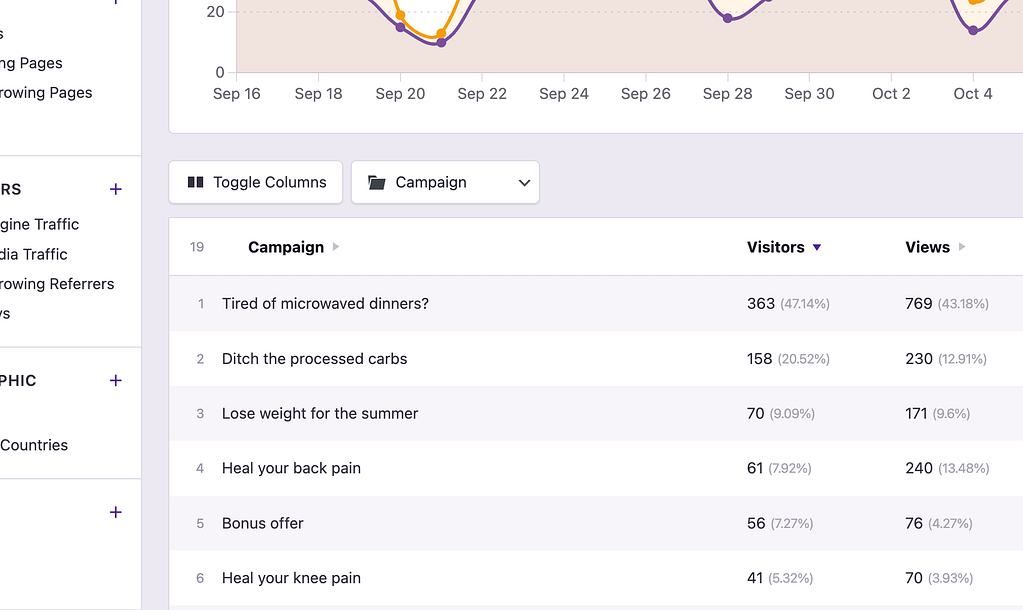1023x610 pixels.
Task: Click the plus icon next to Countries section
Action: click(115, 380)
